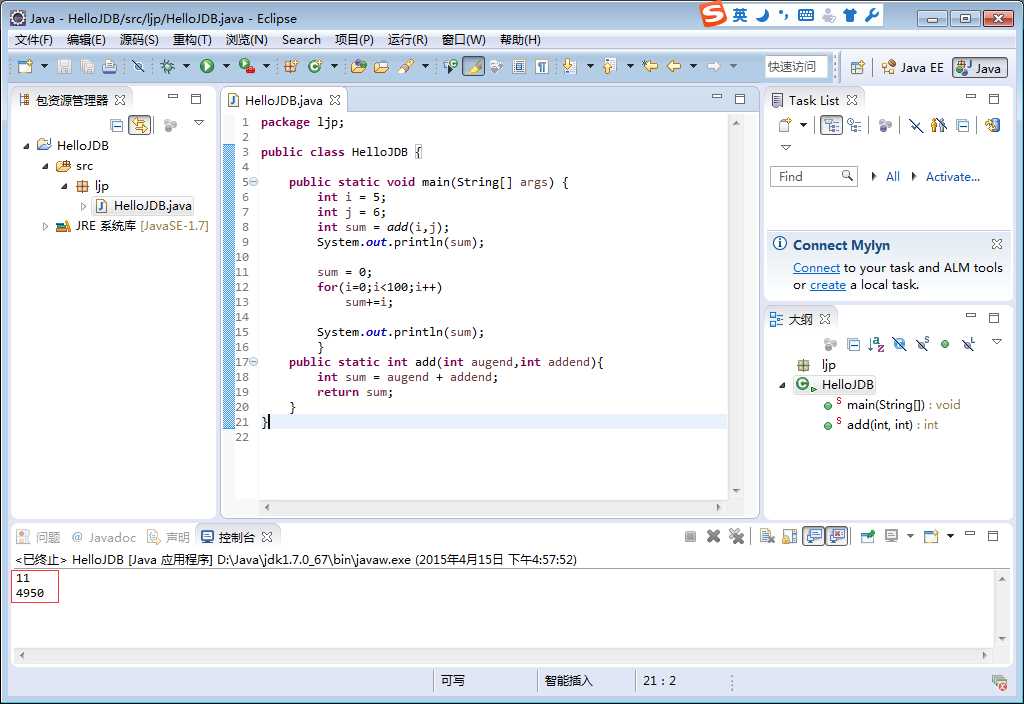This screenshot has height=704, width=1024.
Task: Toggle Hide Static Members in Outline toolbar
Action: coord(923,344)
